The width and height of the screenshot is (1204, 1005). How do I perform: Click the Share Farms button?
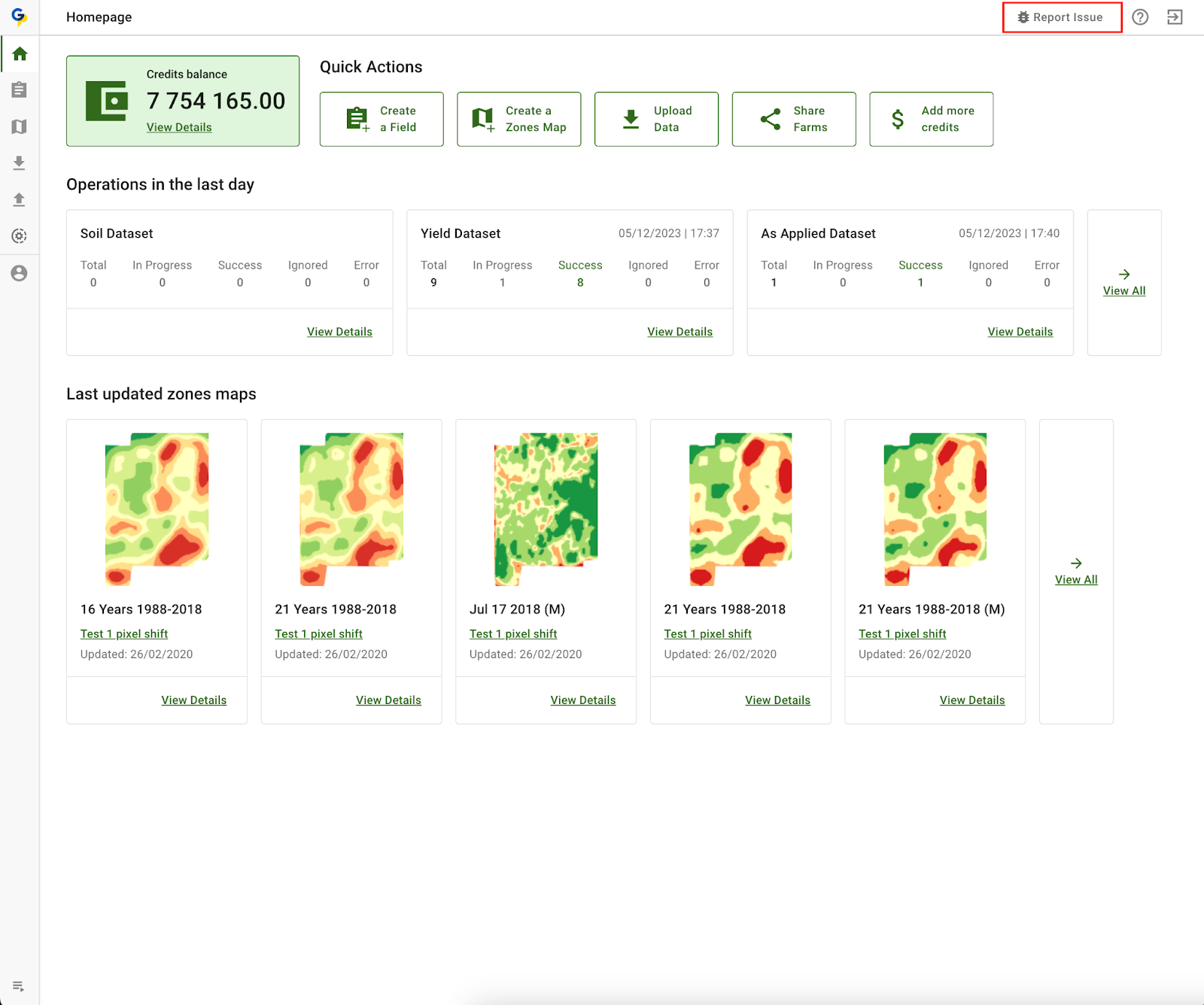[x=793, y=119]
